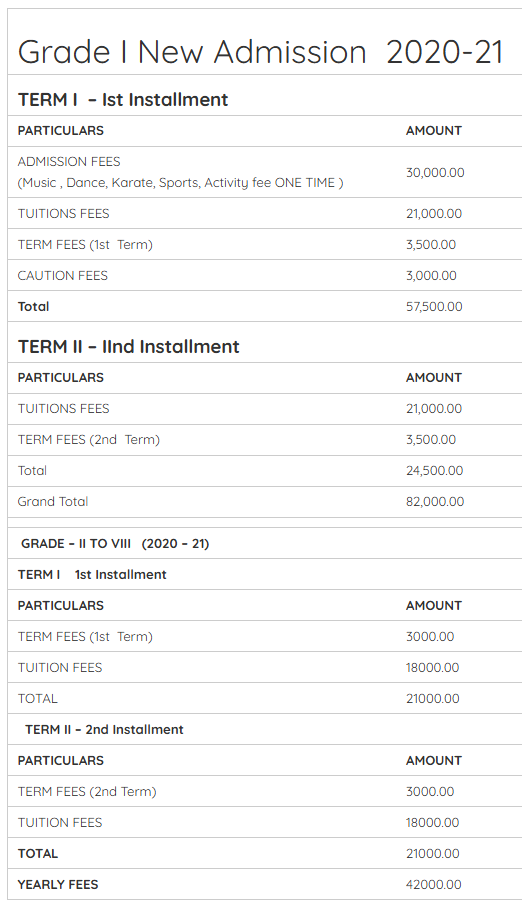Select the "GRADE – II TO VIII (2020 – 21)" heading
The image size is (522, 906).
click(x=115, y=544)
